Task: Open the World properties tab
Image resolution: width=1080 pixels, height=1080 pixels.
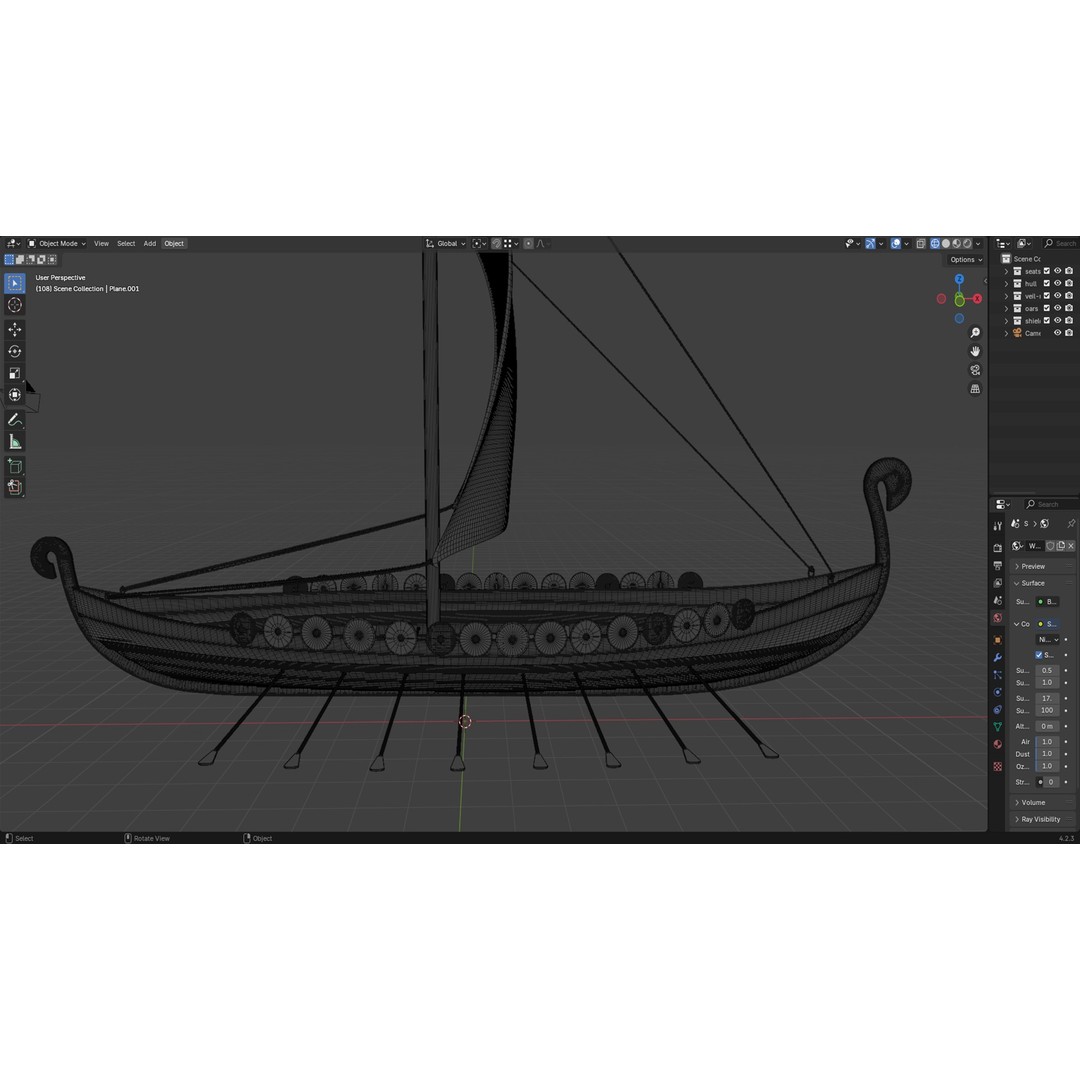Action: 997,617
